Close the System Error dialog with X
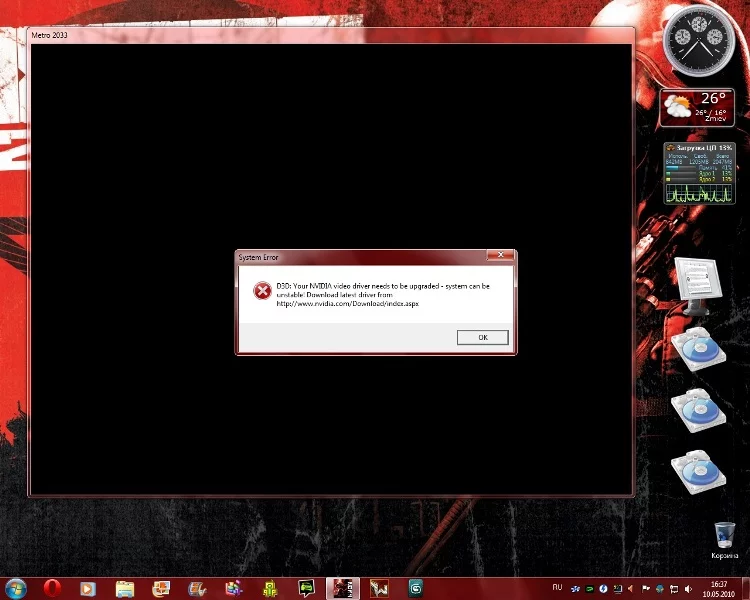The height and width of the screenshot is (600, 750). point(500,255)
